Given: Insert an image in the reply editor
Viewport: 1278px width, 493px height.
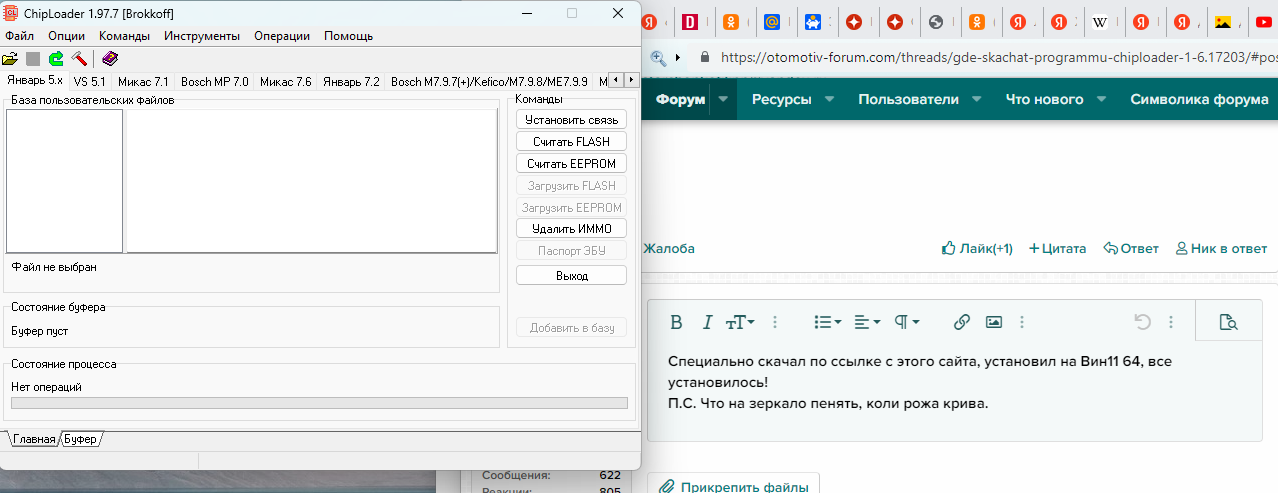Looking at the screenshot, I should click(993, 322).
